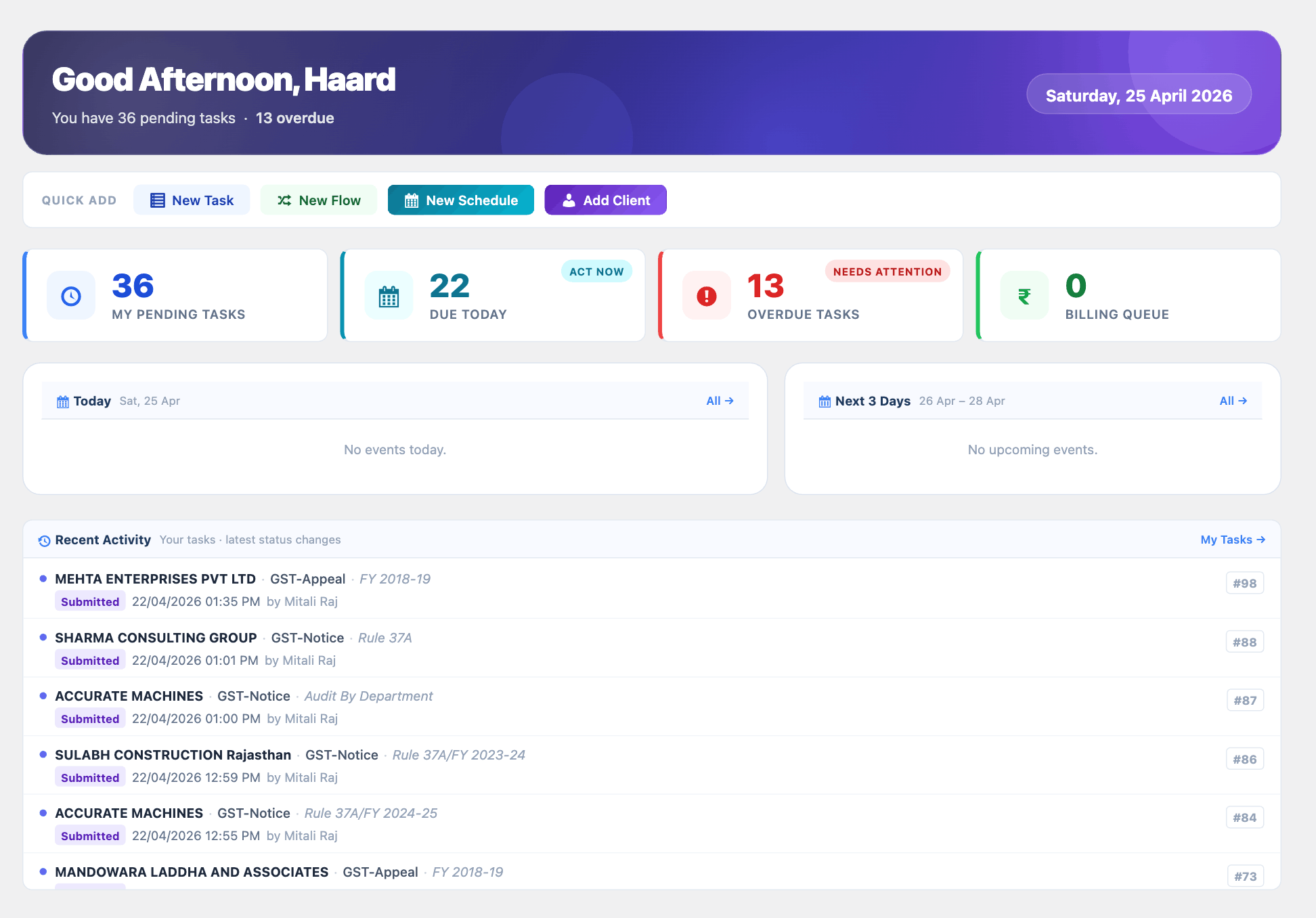
Task: Click 'FY 2018-19' label on Mehta Enterprises row
Action: [x=395, y=579]
